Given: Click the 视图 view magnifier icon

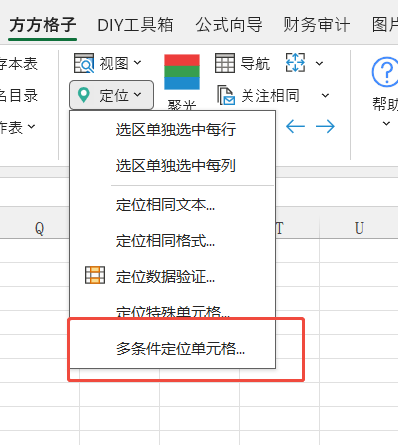Looking at the screenshot, I should click(x=84, y=63).
